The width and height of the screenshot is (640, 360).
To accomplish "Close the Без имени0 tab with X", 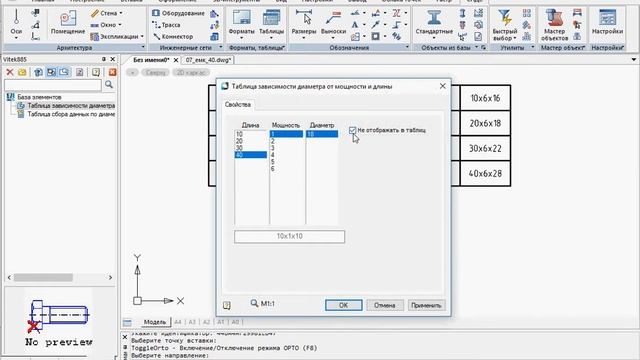I will pyautogui.click(x=176, y=60).
